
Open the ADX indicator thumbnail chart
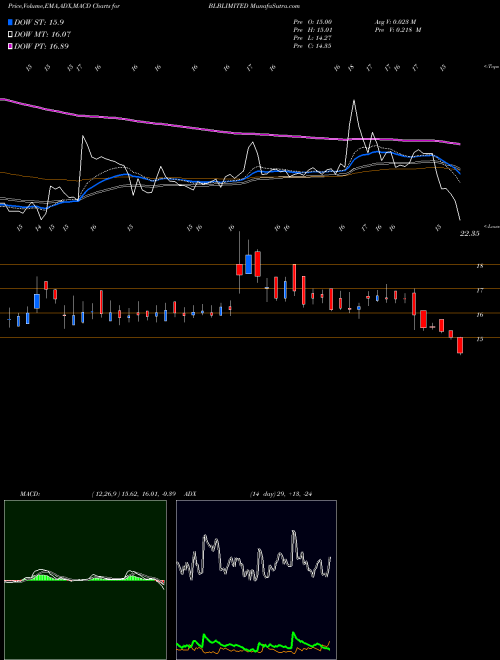pyautogui.click(x=256, y=580)
